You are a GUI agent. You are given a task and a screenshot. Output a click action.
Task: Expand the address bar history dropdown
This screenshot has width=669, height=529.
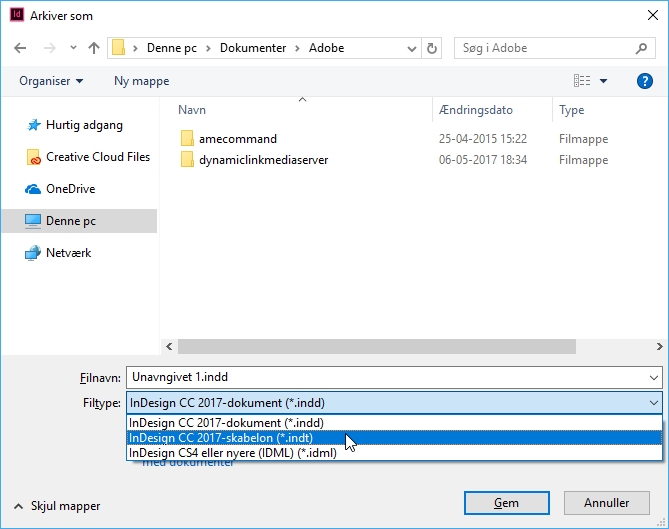pos(412,48)
